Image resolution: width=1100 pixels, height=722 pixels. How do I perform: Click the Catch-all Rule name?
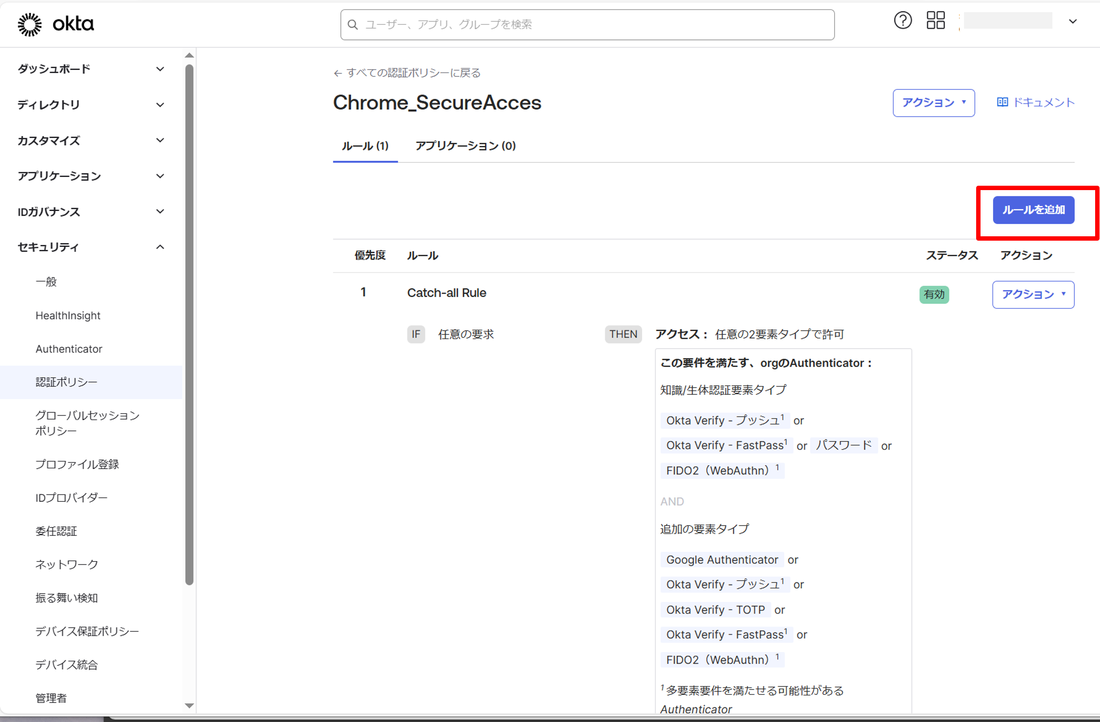click(x=446, y=293)
